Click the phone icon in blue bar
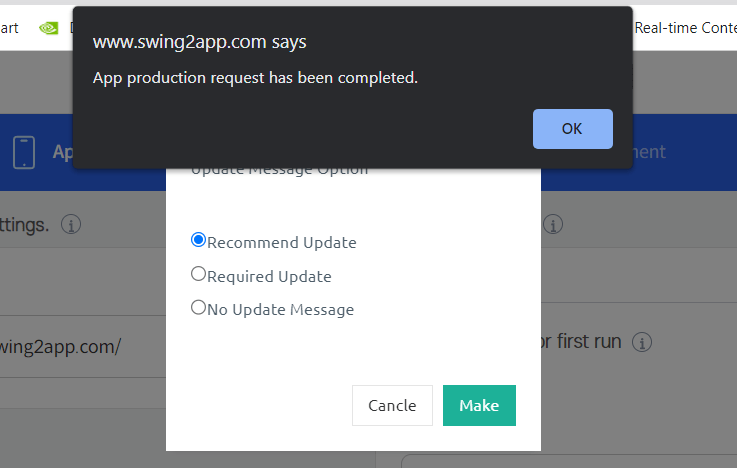The height and width of the screenshot is (468, 737). coord(24,152)
